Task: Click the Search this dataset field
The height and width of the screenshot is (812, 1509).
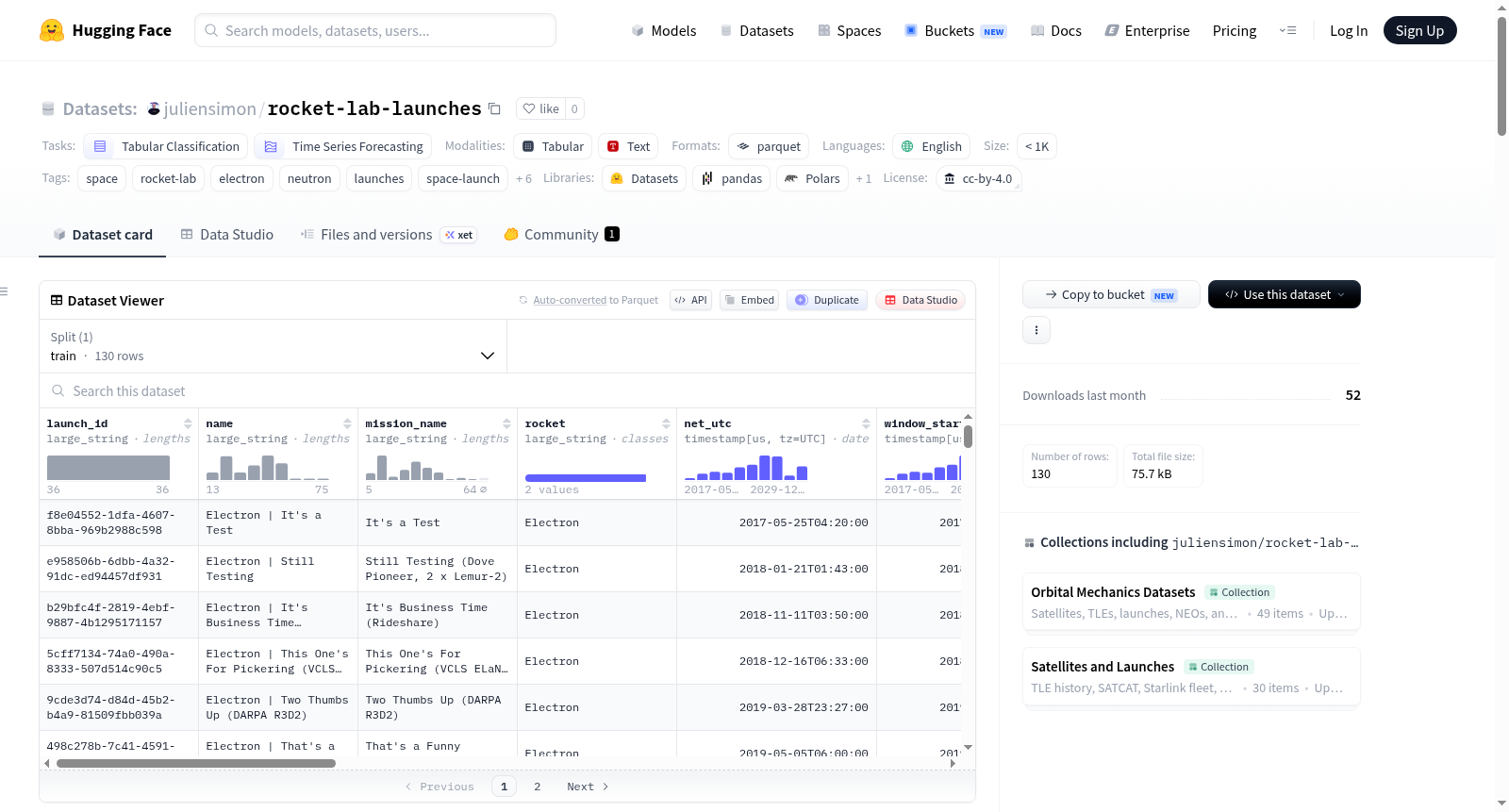Action: click(507, 391)
